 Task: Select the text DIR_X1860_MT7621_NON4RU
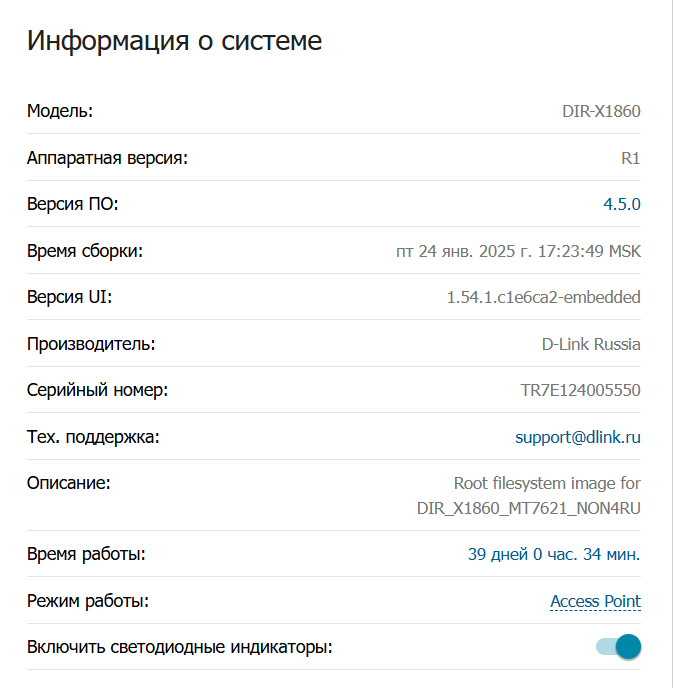[529, 509]
